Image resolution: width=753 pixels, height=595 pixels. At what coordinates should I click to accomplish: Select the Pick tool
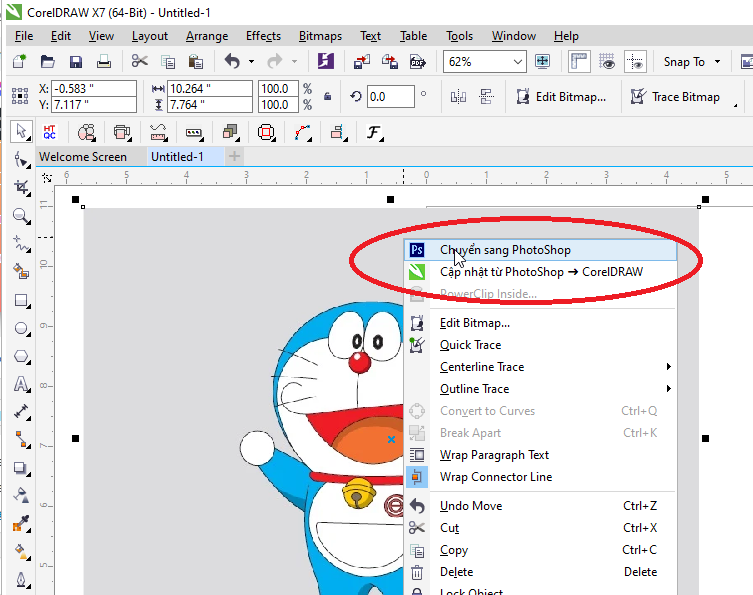[21, 132]
